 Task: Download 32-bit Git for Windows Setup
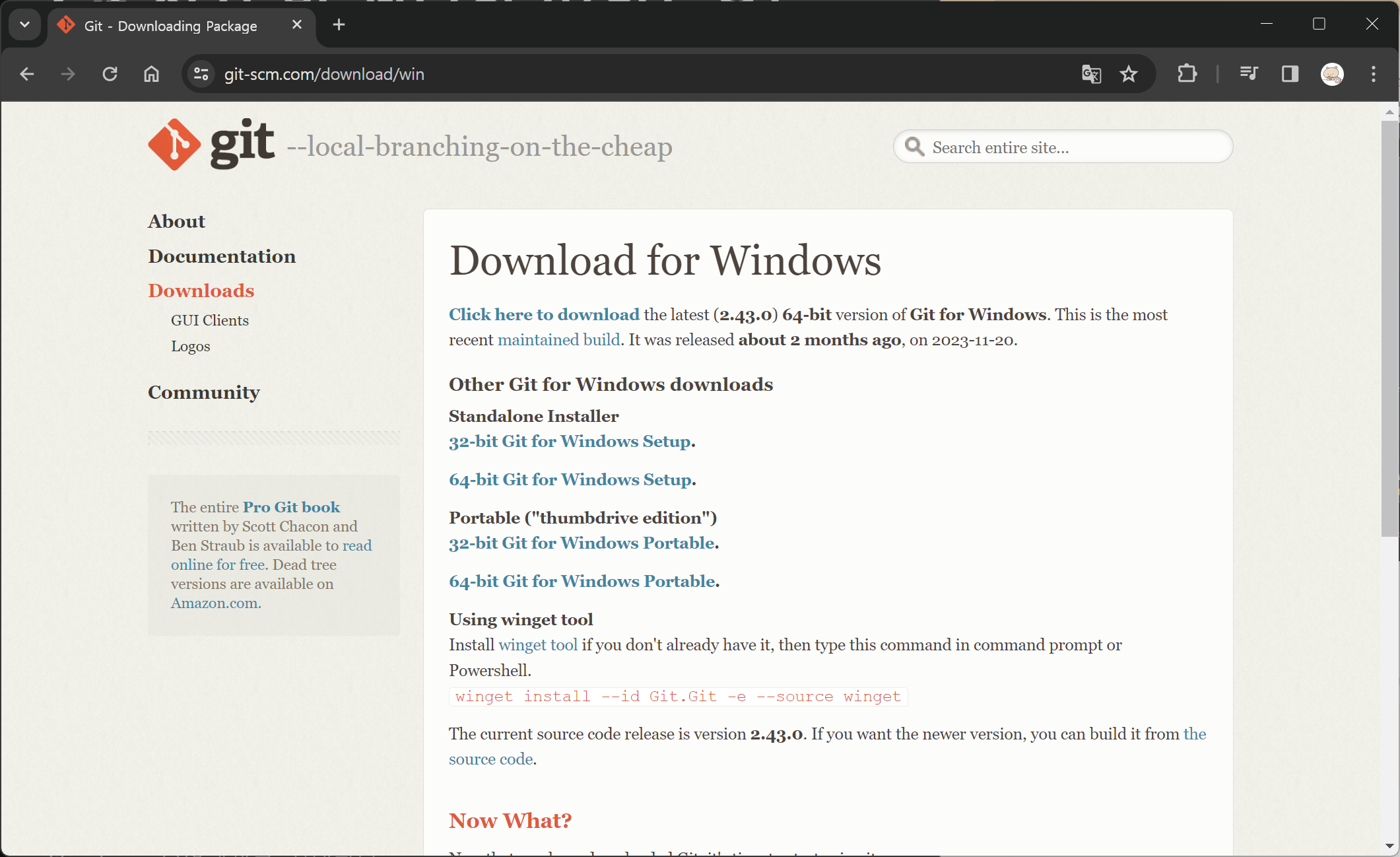pos(570,441)
